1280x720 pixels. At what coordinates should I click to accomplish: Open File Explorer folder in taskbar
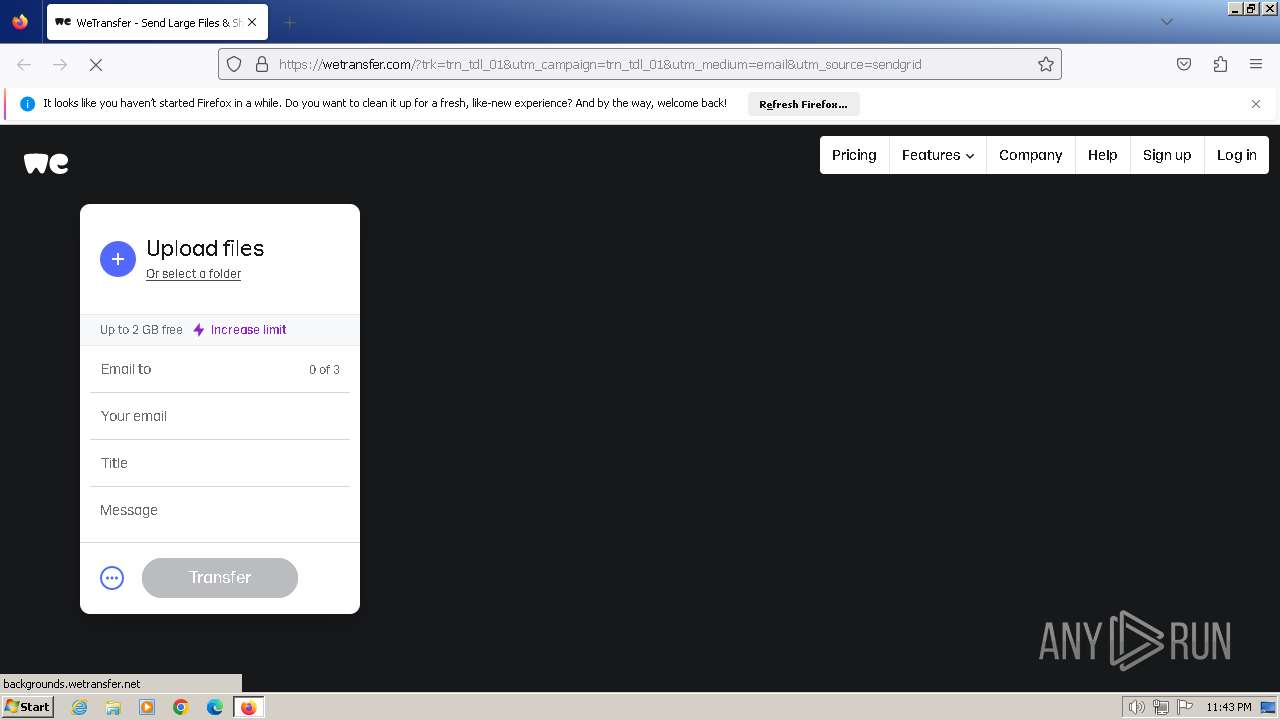pyautogui.click(x=113, y=707)
